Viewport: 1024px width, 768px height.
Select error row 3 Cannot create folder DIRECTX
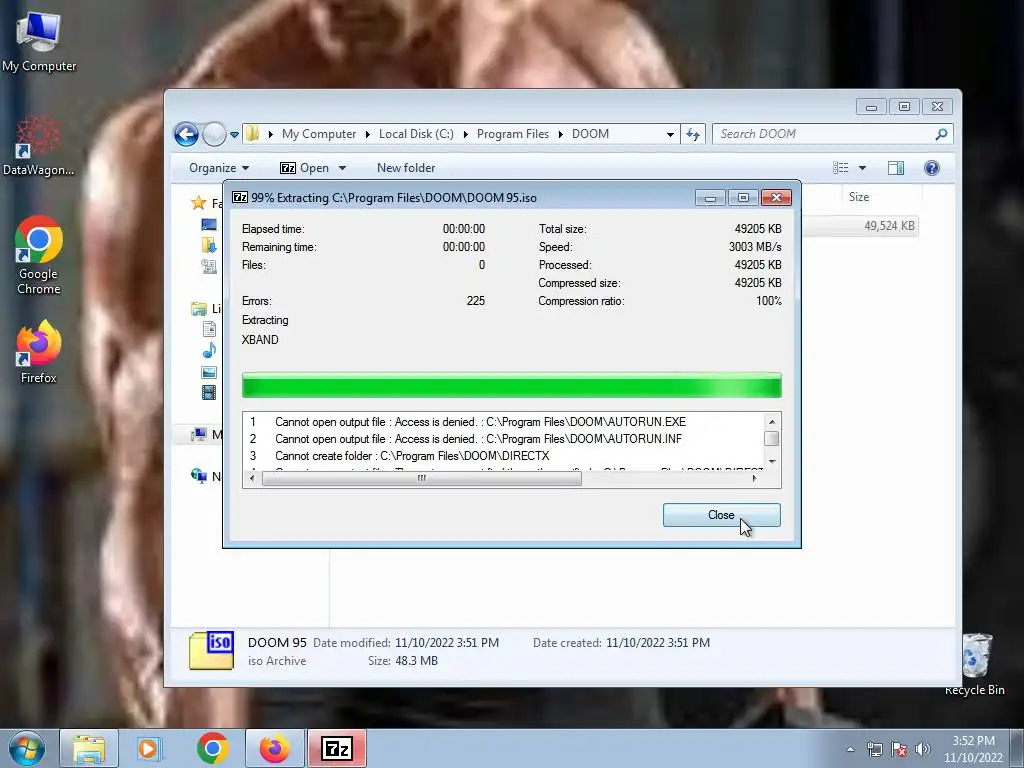click(504, 456)
